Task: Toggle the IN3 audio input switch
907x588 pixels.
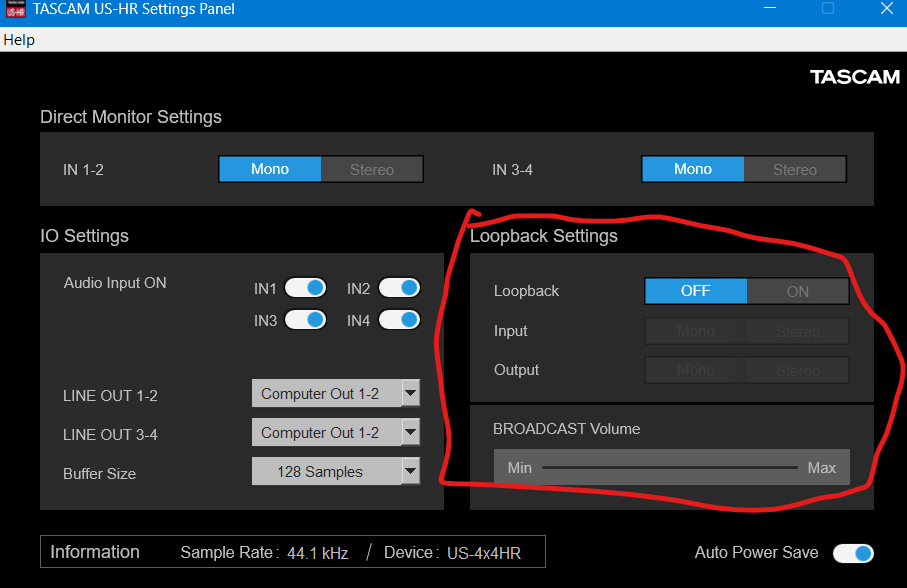Action: pyautogui.click(x=305, y=320)
